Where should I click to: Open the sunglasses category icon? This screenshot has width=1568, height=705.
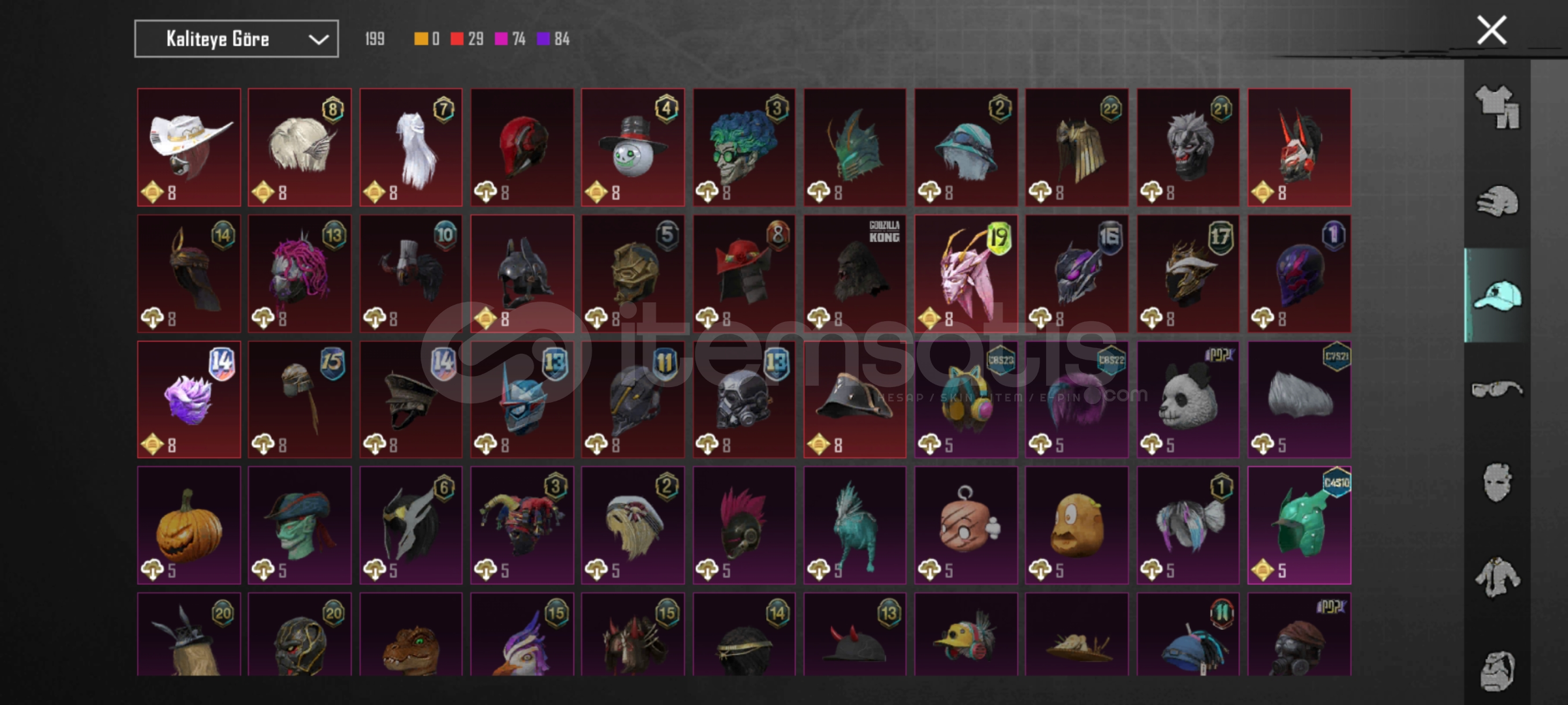1497,390
